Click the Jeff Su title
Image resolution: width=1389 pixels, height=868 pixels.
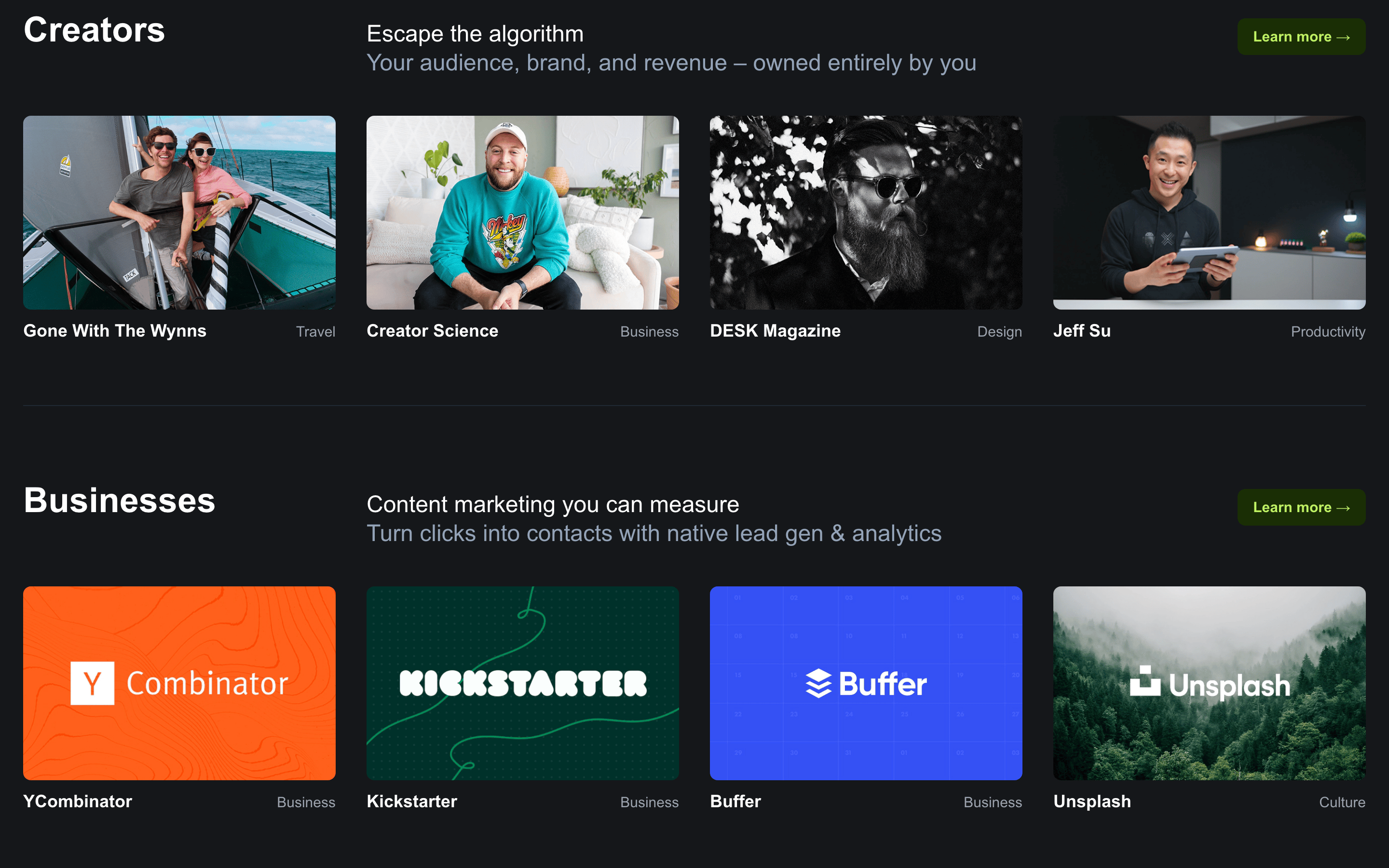pyautogui.click(x=1082, y=331)
